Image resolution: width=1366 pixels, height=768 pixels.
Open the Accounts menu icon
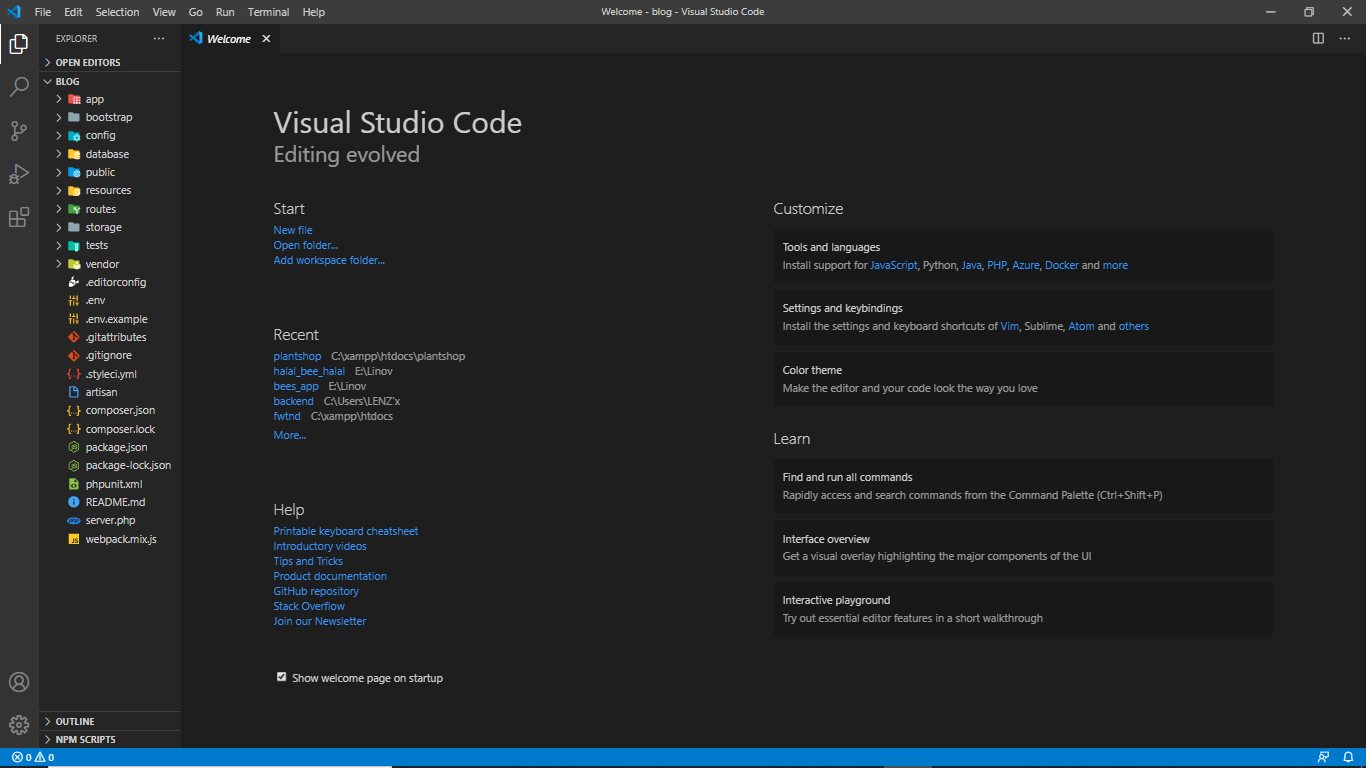19,682
